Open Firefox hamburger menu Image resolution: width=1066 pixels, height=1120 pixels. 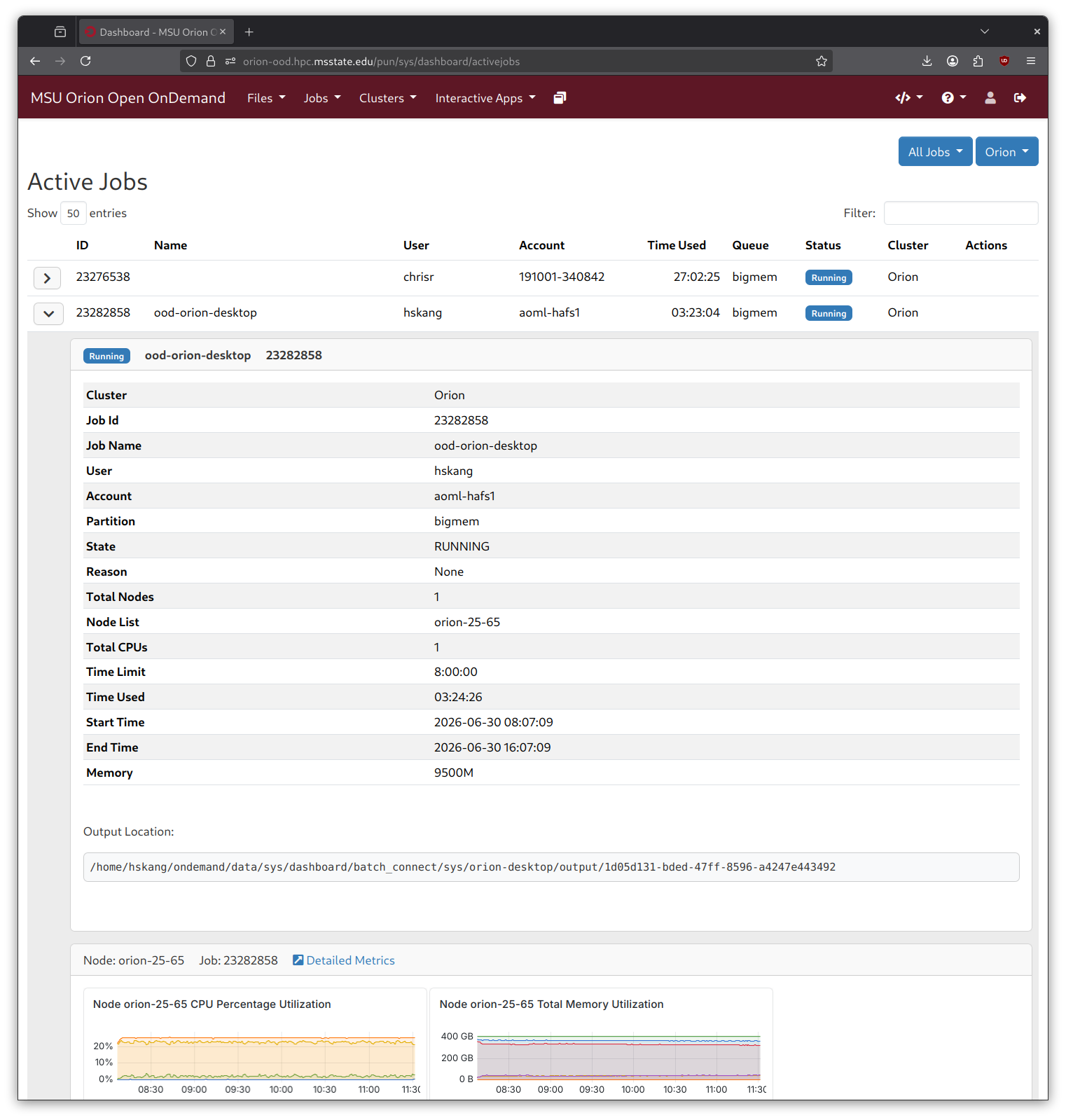pos(1031,61)
